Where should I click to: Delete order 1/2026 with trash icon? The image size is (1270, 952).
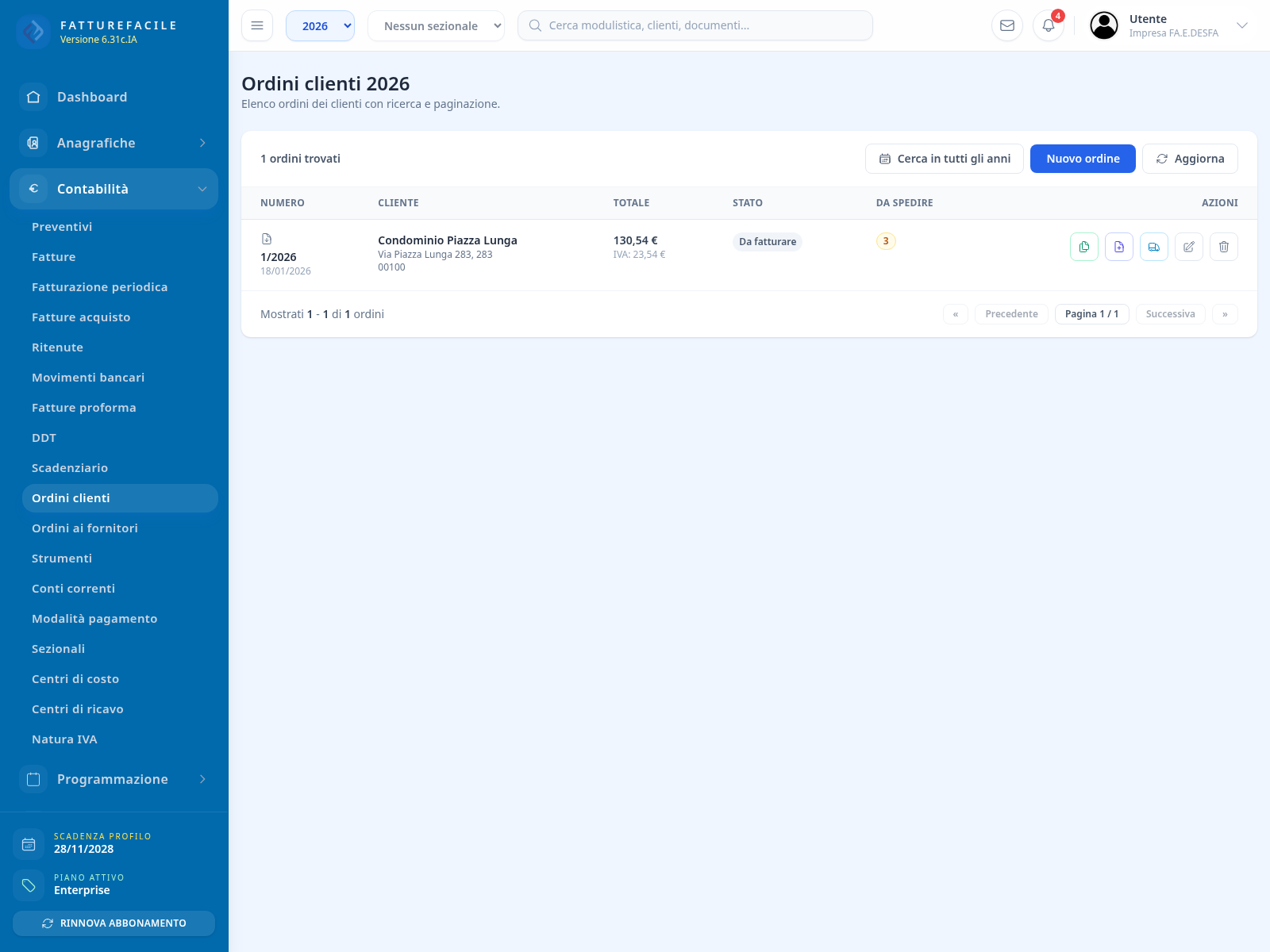(1224, 247)
